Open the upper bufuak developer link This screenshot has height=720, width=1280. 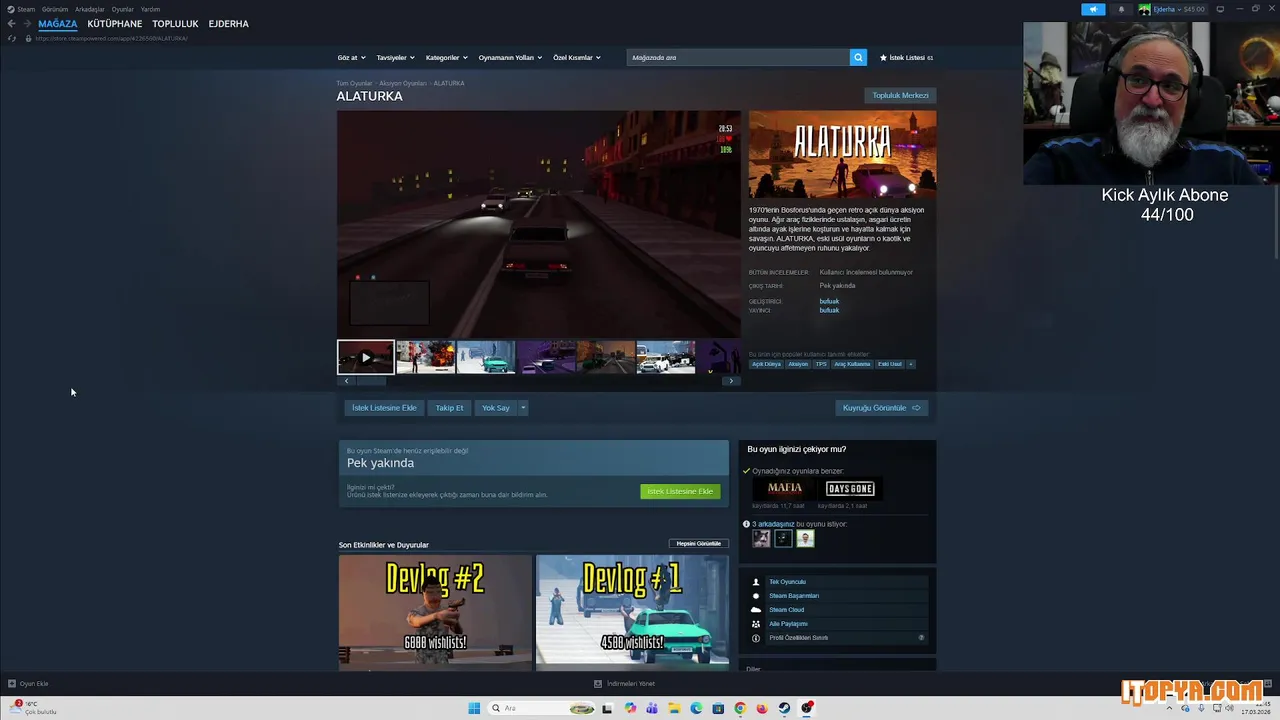[829, 301]
